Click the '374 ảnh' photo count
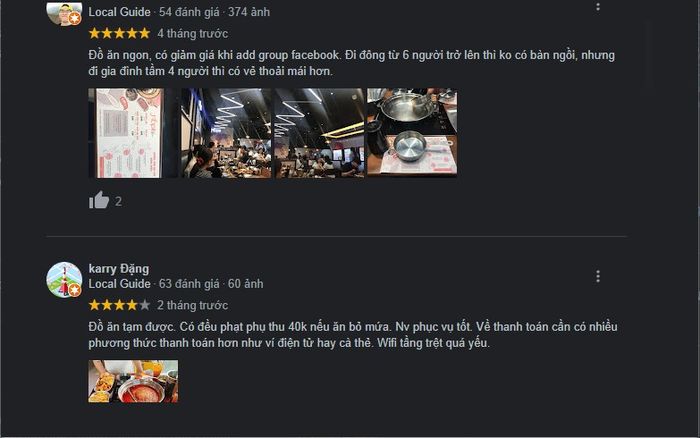700x438 pixels. (249, 12)
